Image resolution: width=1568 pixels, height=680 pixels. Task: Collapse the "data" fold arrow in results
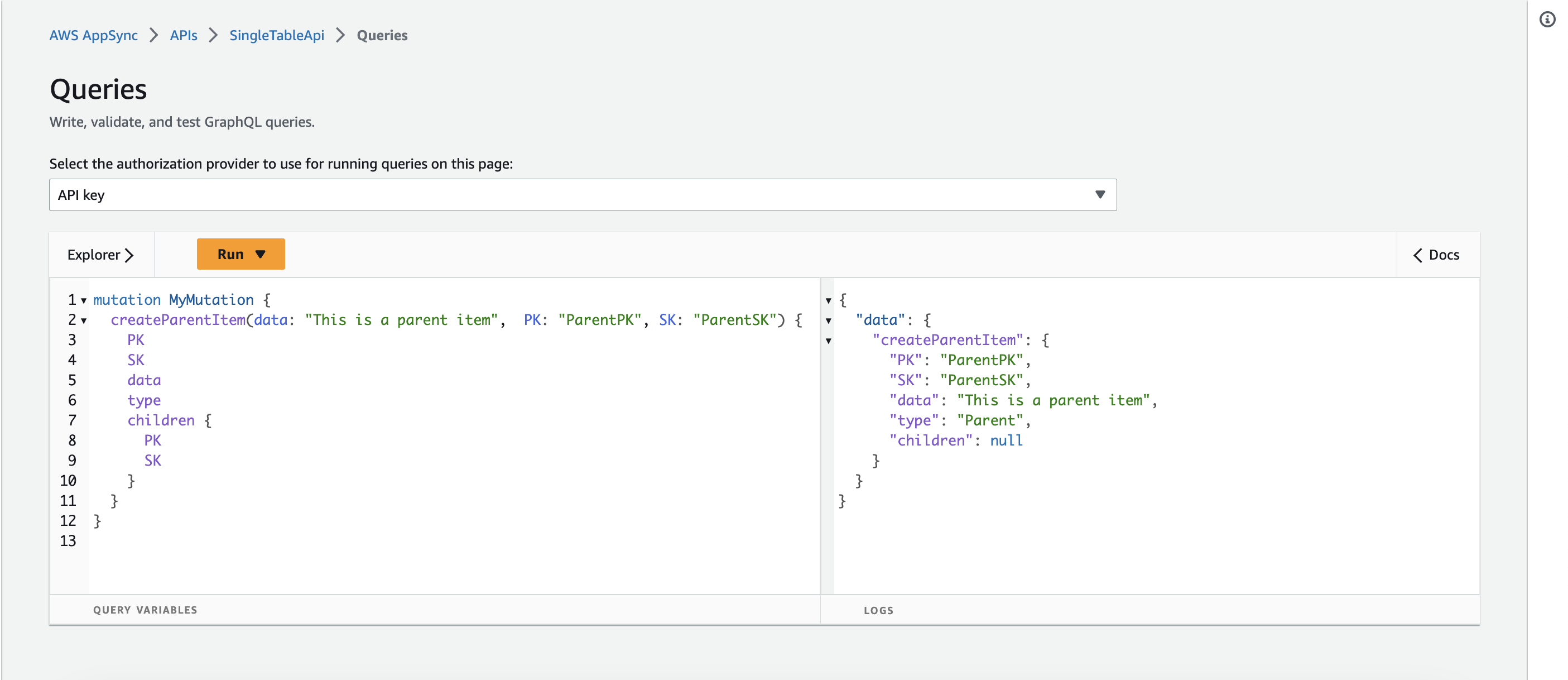coord(829,321)
